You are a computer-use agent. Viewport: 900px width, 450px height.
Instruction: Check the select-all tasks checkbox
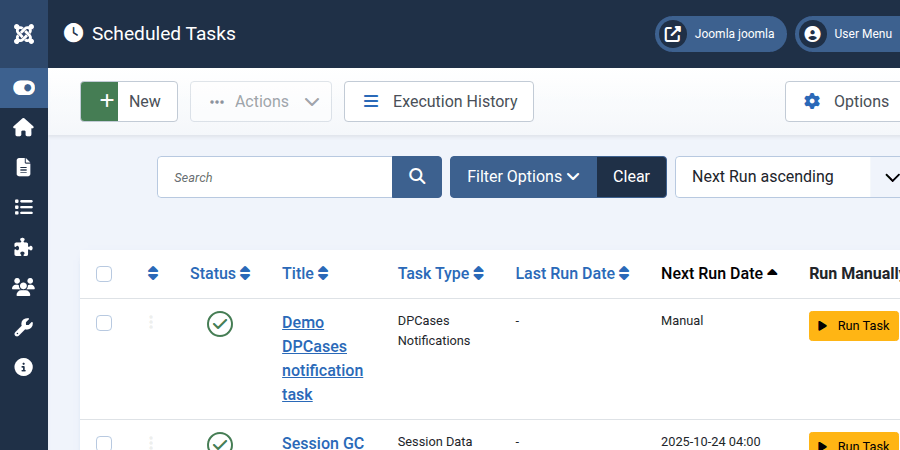[104, 274]
